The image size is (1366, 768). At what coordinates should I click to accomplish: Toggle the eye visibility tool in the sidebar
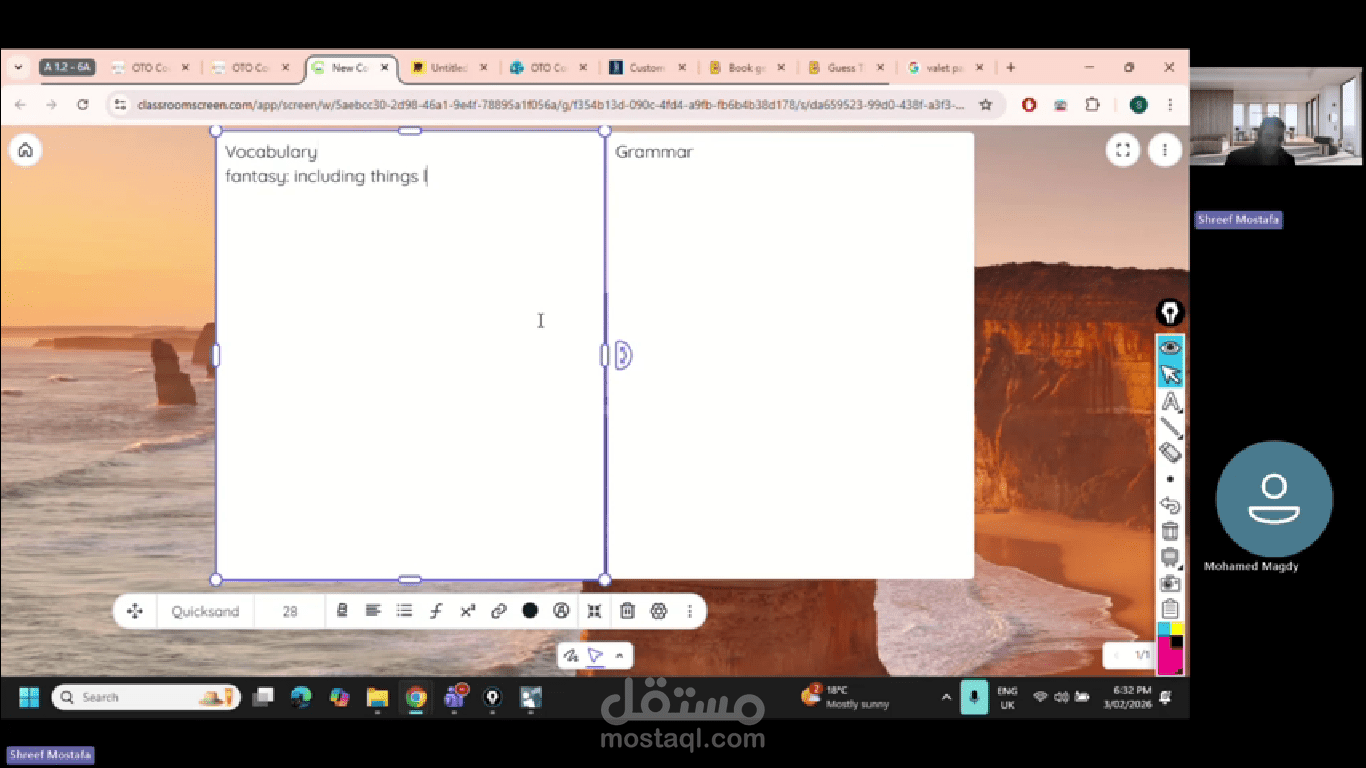(x=1170, y=346)
